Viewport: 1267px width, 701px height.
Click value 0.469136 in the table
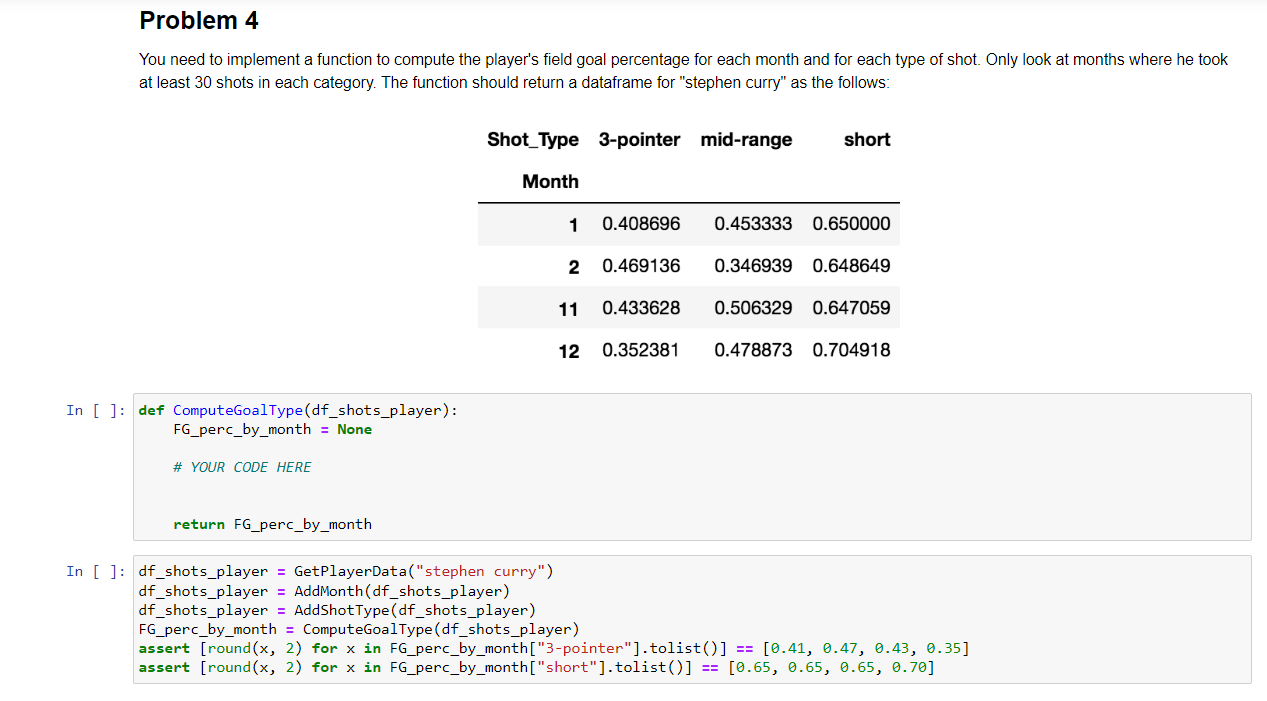(641, 266)
